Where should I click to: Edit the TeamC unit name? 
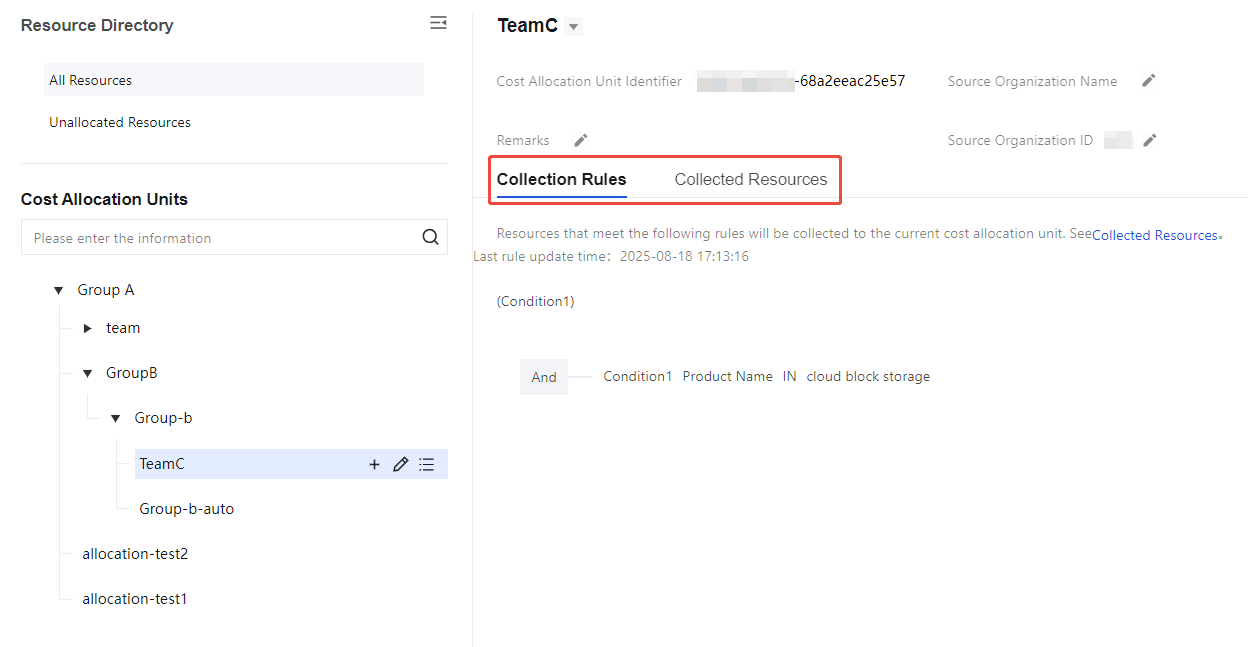tap(400, 464)
